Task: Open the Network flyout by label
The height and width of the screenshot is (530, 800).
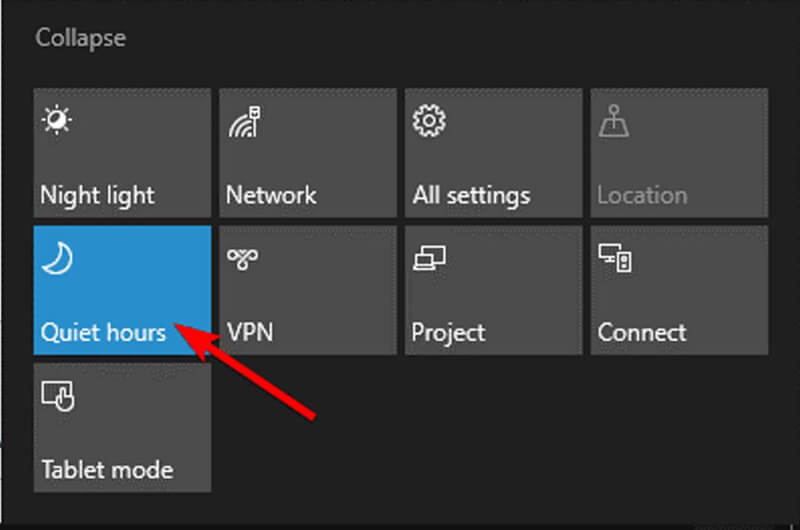Action: tap(271, 195)
